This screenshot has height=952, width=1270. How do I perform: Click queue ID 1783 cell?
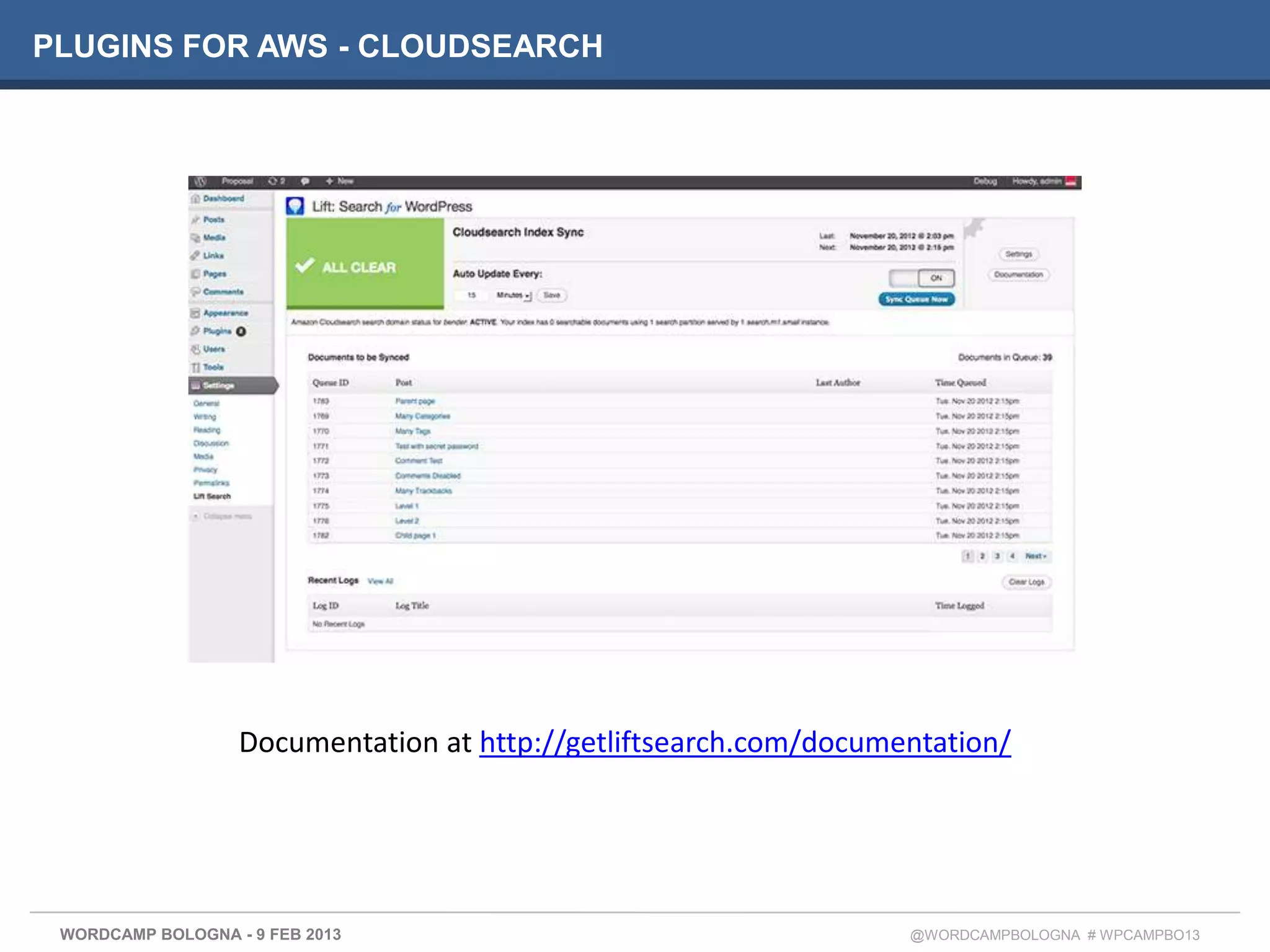(321, 402)
